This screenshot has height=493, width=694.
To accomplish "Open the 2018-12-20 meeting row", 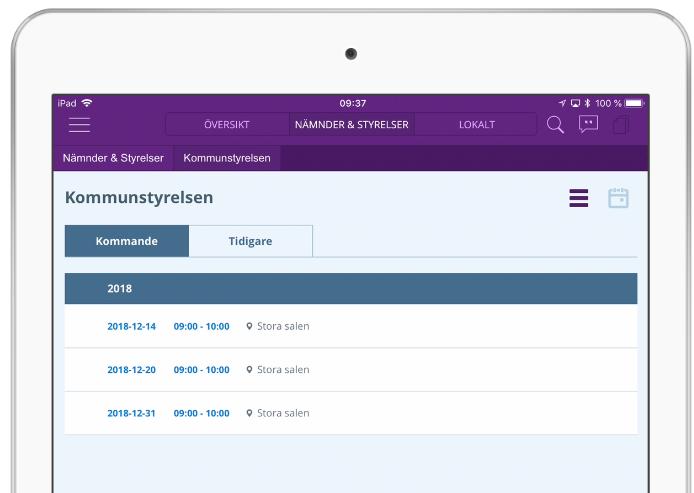I will tap(351, 370).
